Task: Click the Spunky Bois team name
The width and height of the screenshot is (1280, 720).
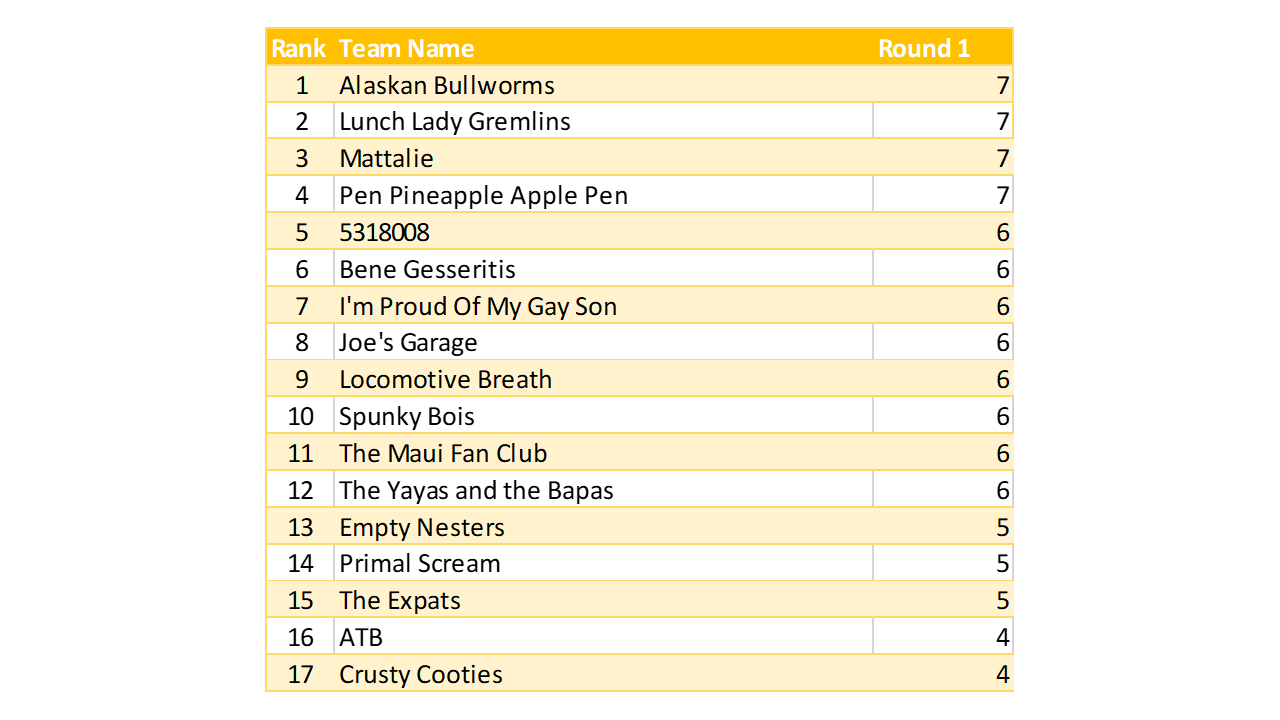Action: (407, 417)
